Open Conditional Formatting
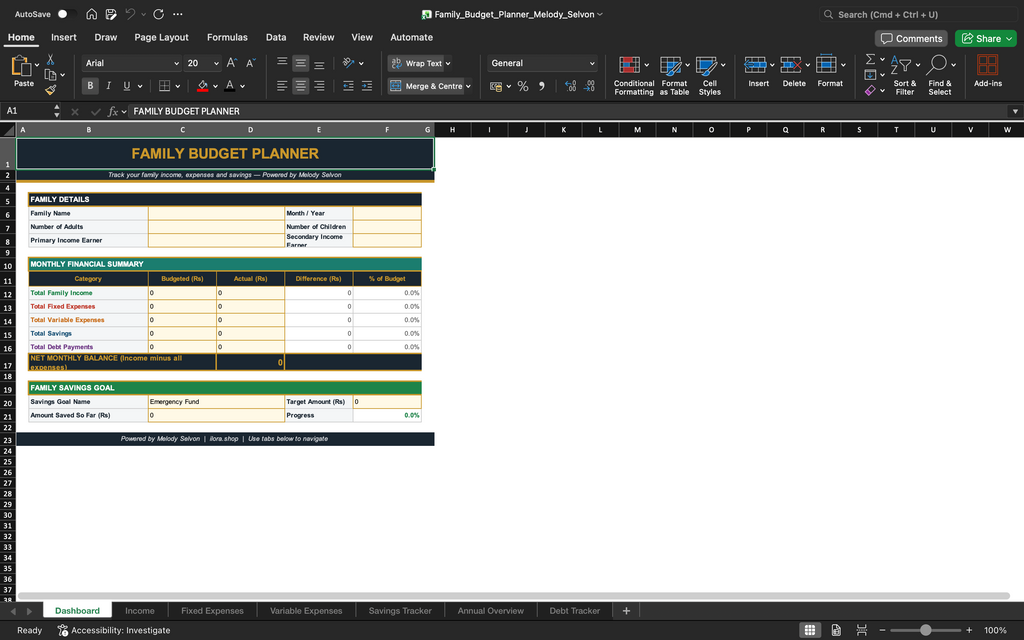This screenshot has height=640, width=1024. [633, 76]
